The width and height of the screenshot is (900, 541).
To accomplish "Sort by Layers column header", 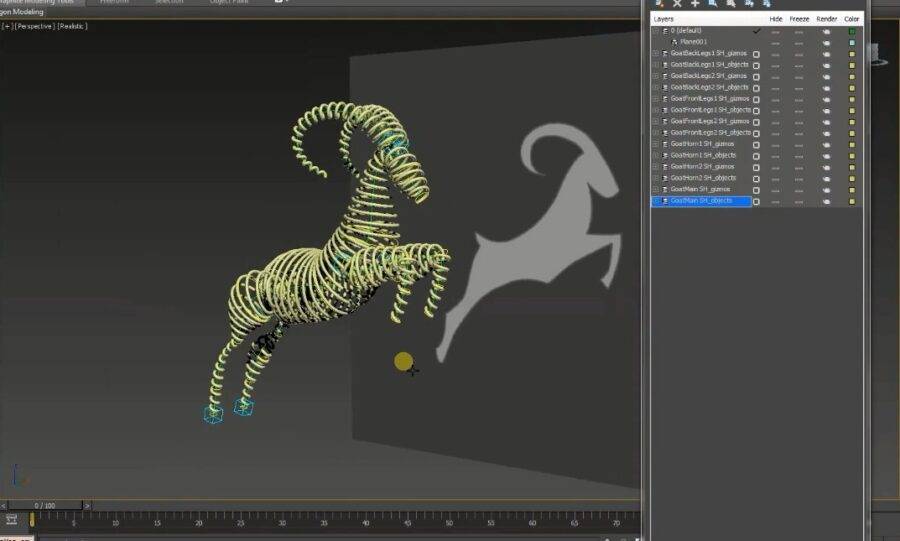I will tap(664, 19).
